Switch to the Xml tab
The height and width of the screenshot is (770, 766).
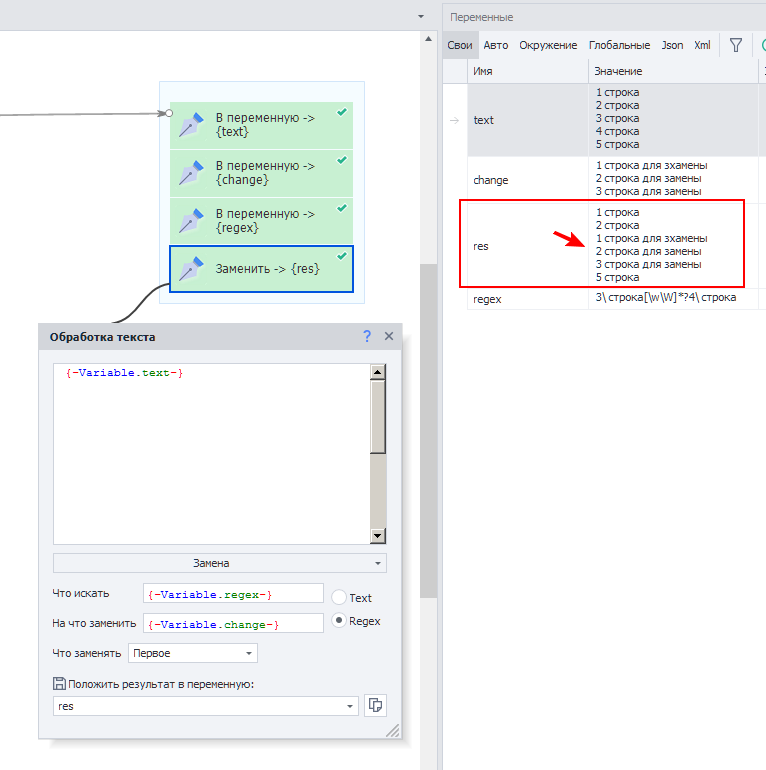tap(702, 45)
